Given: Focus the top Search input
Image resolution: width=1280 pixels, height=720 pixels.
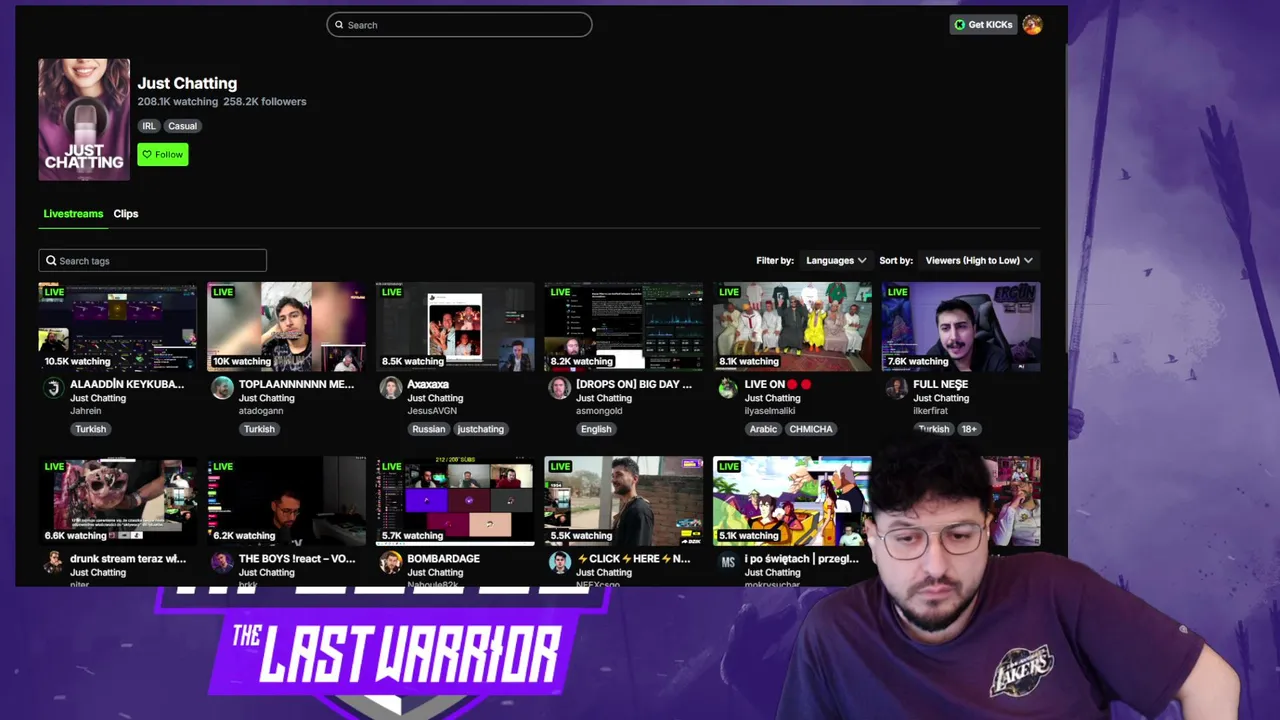Looking at the screenshot, I should click(459, 25).
